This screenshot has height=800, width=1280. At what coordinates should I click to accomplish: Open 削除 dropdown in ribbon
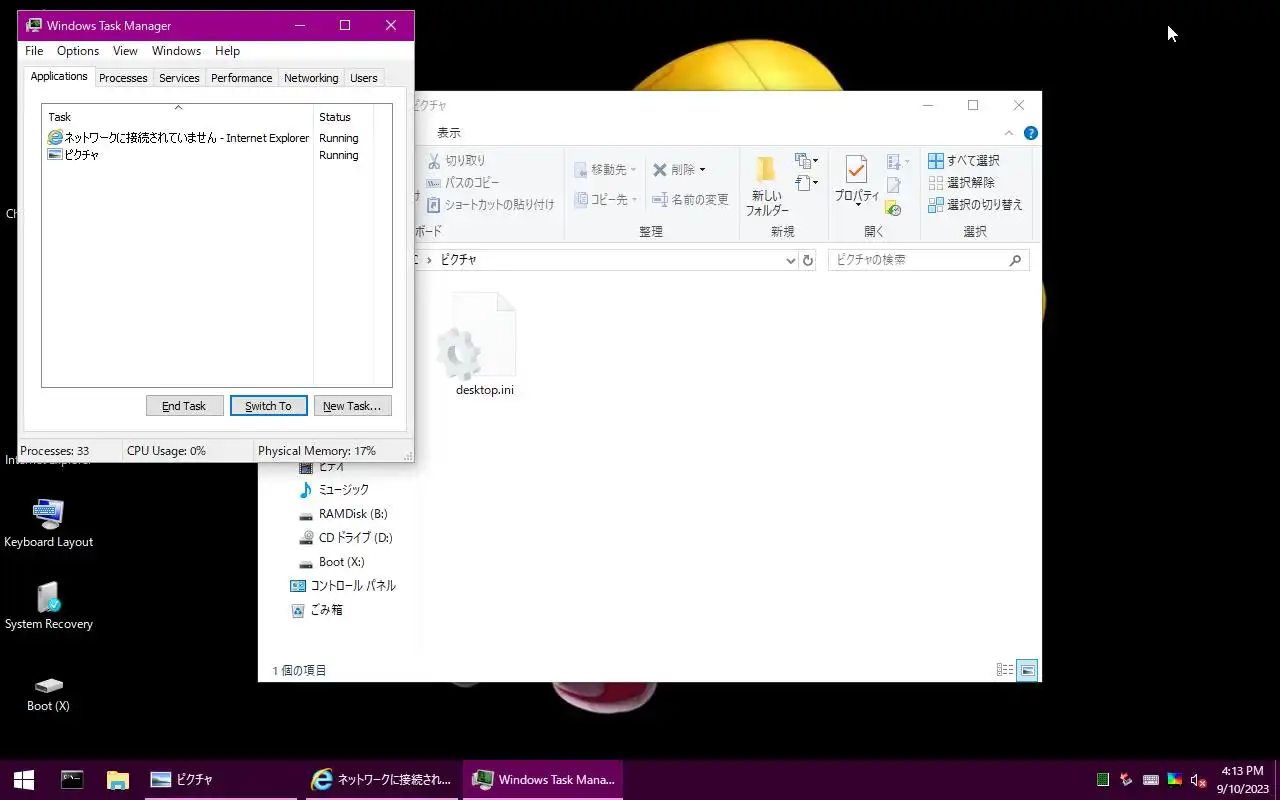coord(679,170)
